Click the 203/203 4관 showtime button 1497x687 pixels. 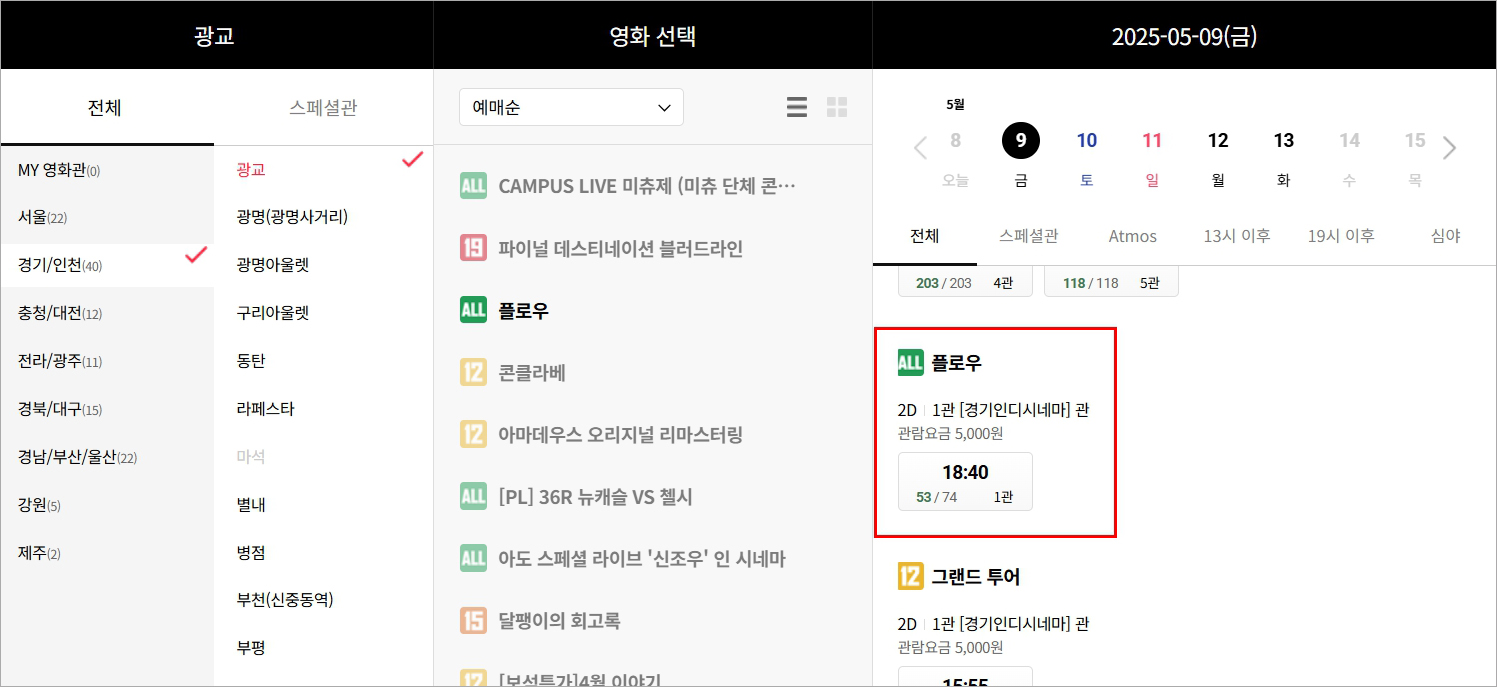965,282
